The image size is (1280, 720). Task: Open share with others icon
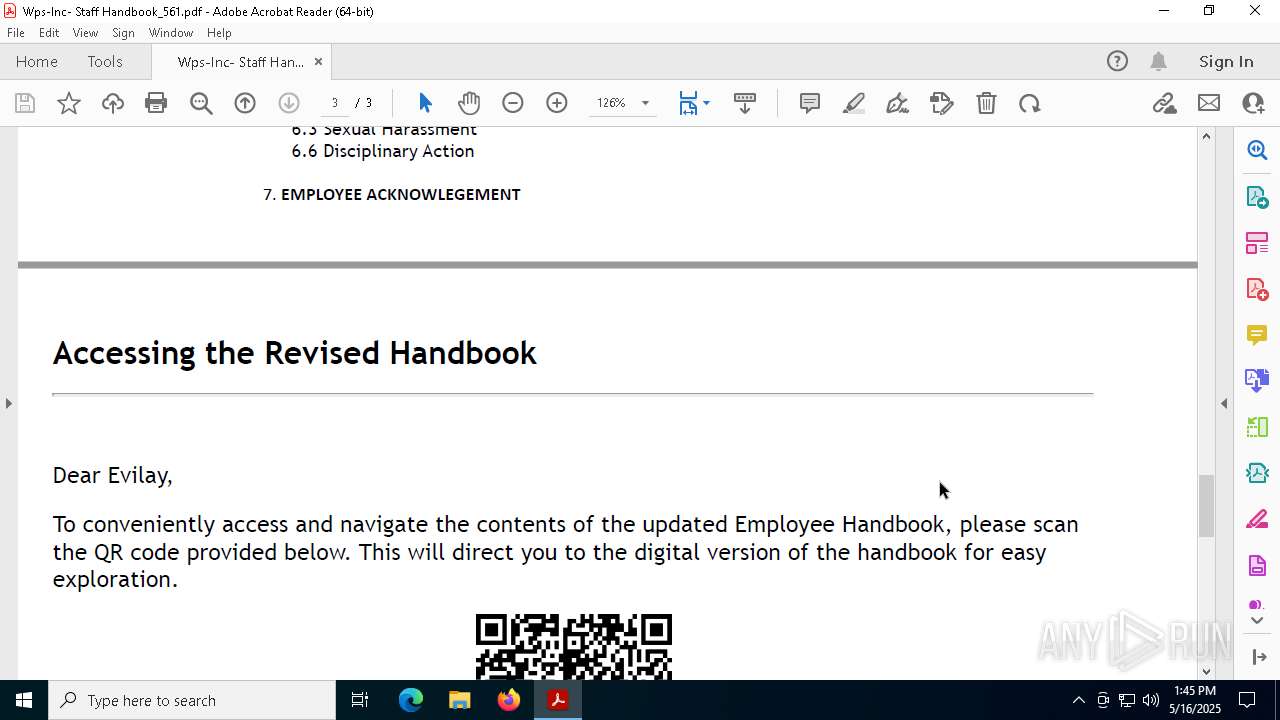click(1253, 103)
